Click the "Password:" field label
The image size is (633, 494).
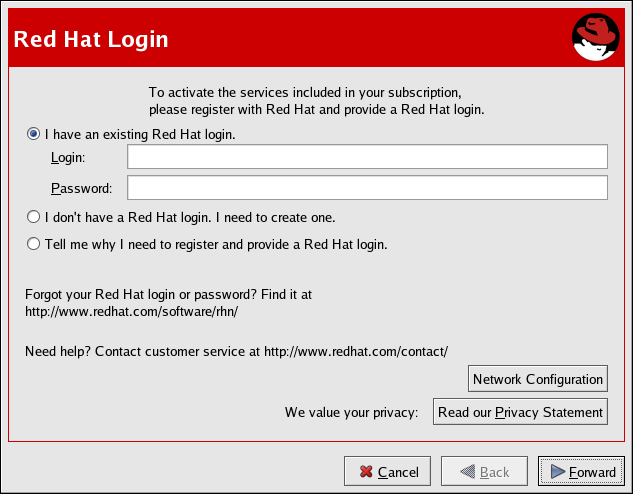point(81,188)
